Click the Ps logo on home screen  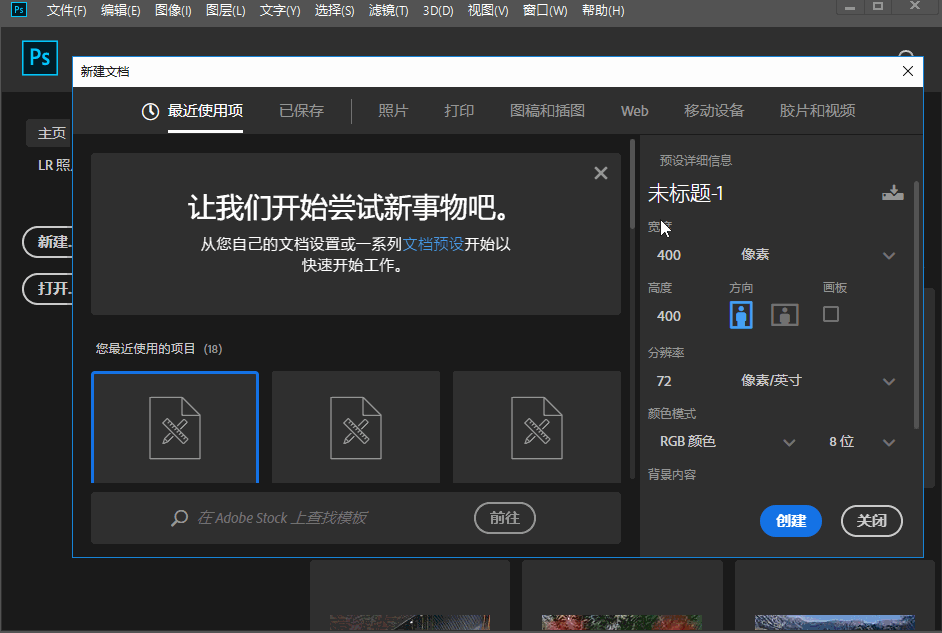tap(40, 58)
